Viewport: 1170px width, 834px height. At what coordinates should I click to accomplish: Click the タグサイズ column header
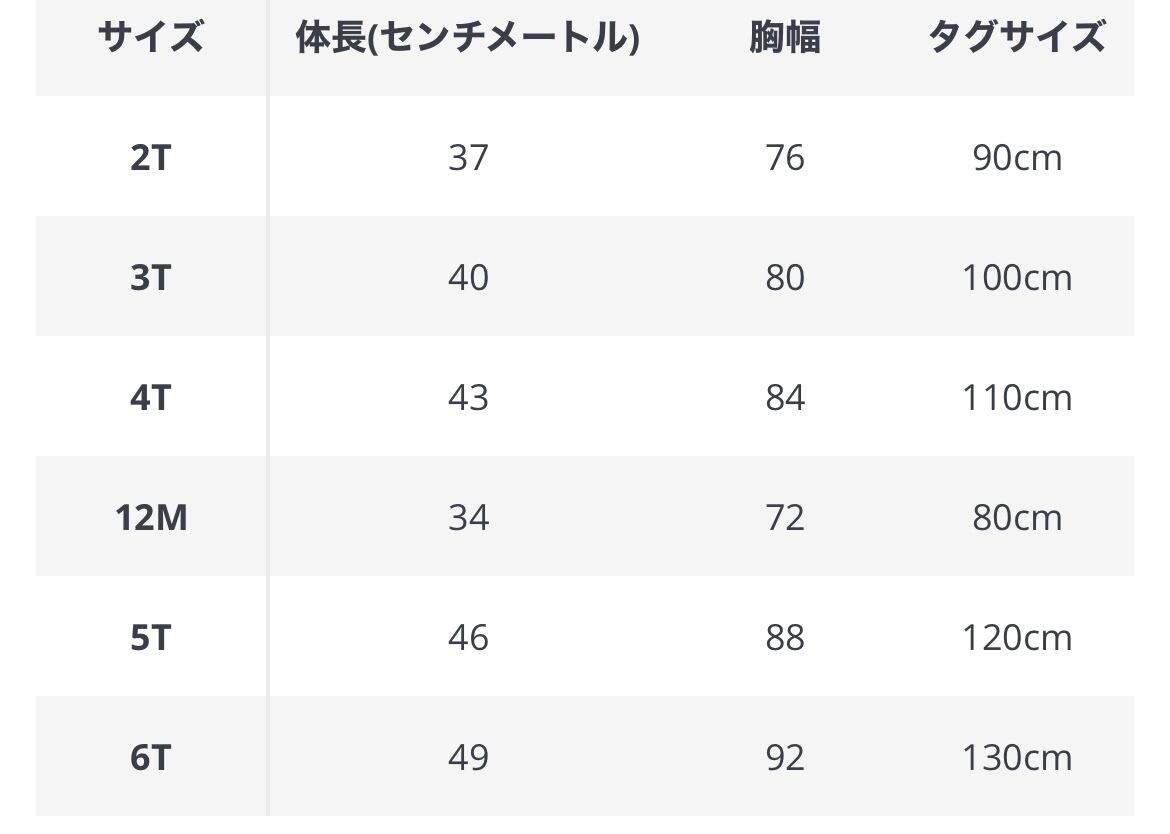tap(1016, 38)
